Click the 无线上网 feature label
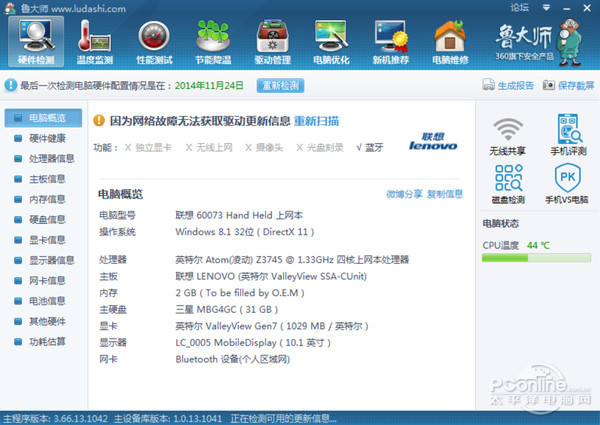 pos(214,147)
